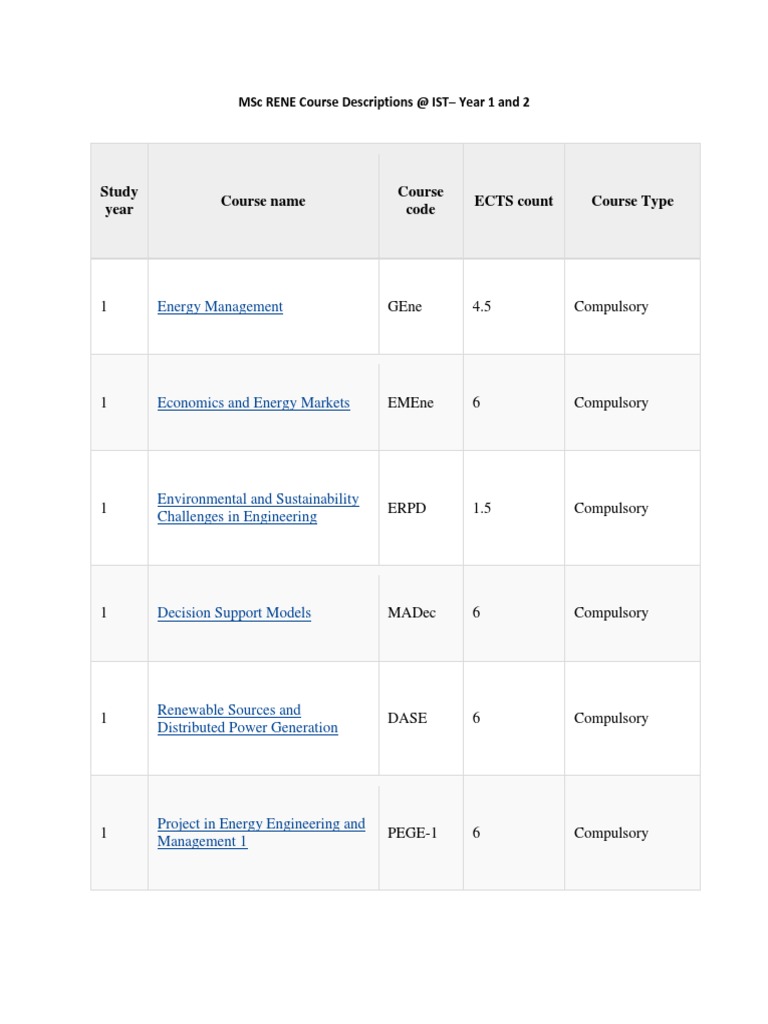Image resolution: width=768 pixels, height=1024 pixels.
Task: Click the Study year column header
Action: (119, 201)
